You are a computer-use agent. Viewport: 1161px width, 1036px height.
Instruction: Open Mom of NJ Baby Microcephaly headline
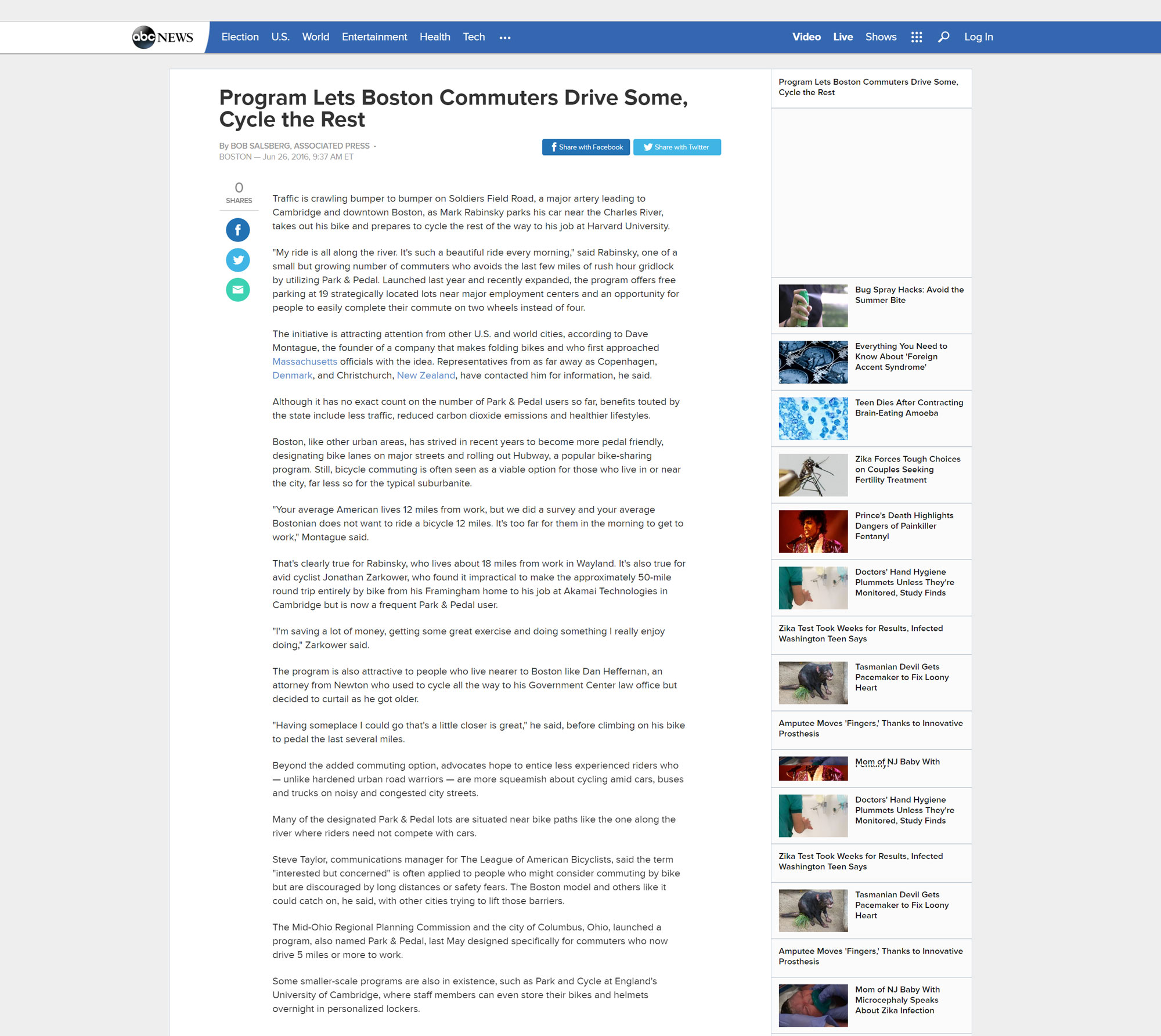[x=897, y=1000]
